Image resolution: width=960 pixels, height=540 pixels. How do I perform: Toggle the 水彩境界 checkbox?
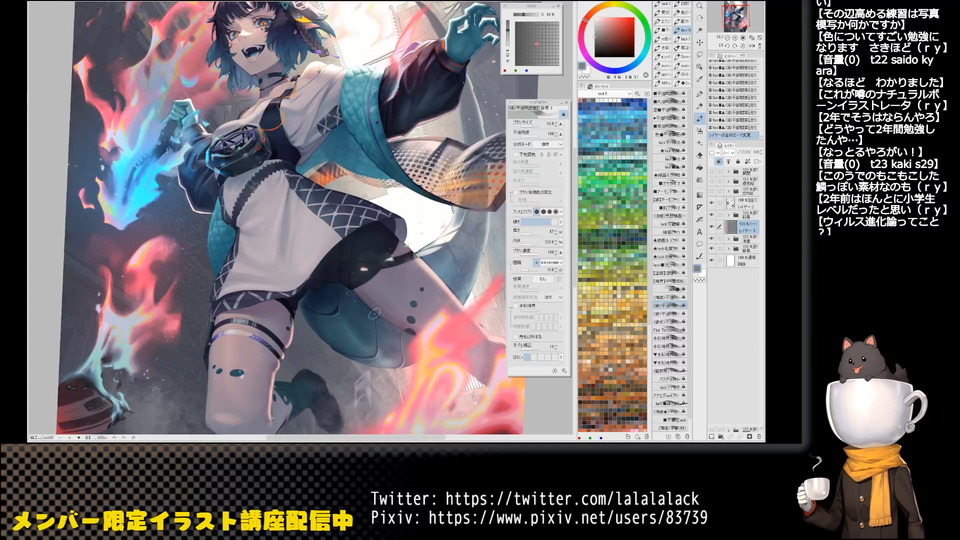point(516,306)
